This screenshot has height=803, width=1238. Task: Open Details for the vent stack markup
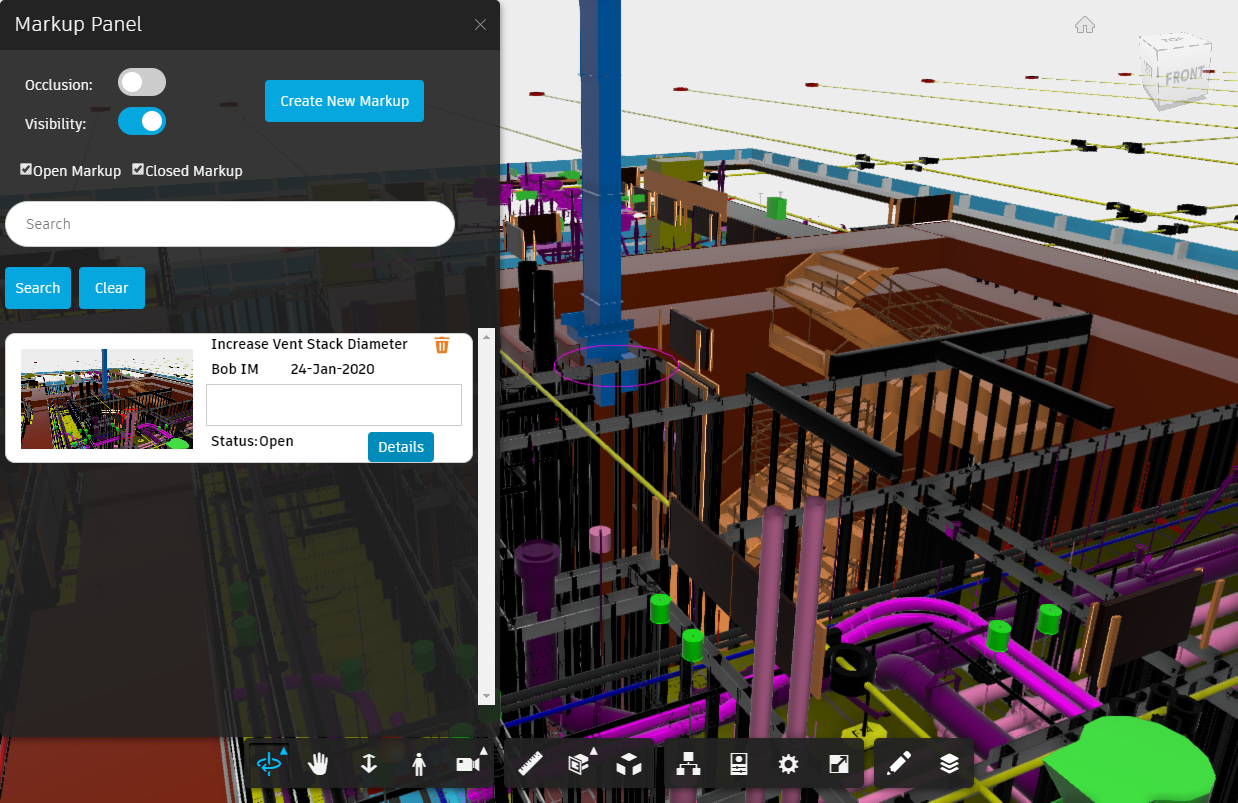(x=400, y=447)
